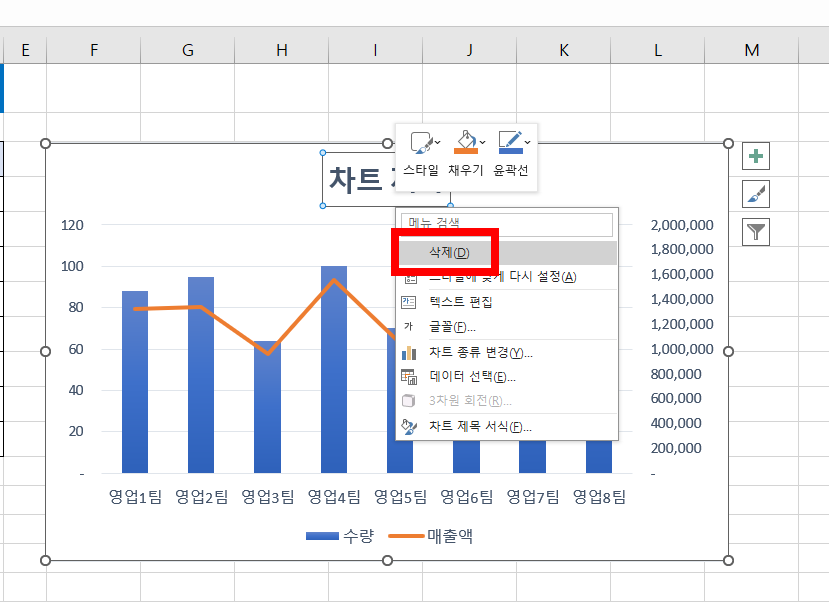Viewport: 829px width, 602px height.
Task: Click the 수량 legend entry
Action: (340, 536)
